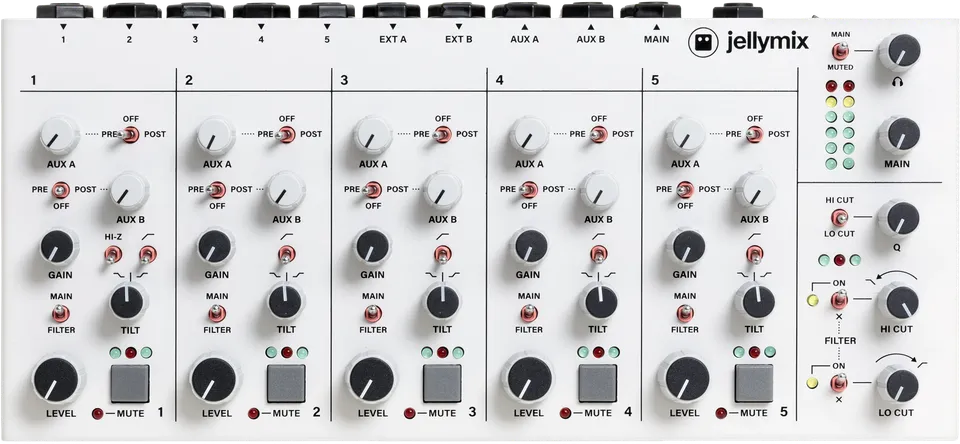Push the square mute button on channel 3
This screenshot has height=444, width=960.
tap(442, 383)
